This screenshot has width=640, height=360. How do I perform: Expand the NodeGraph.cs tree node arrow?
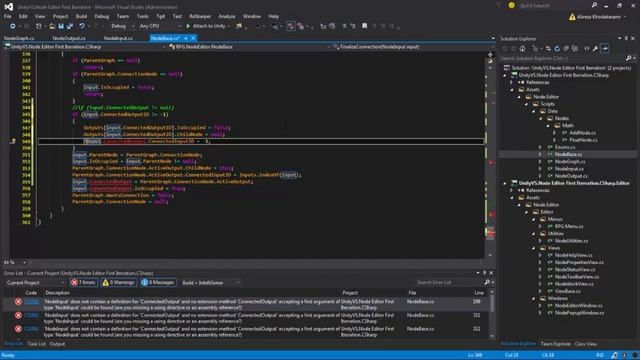(540, 162)
